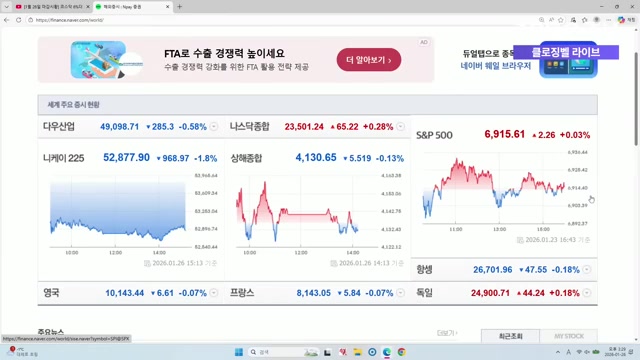Switch to the MY STOCK tab
640x360 pixels.
coord(569,336)
